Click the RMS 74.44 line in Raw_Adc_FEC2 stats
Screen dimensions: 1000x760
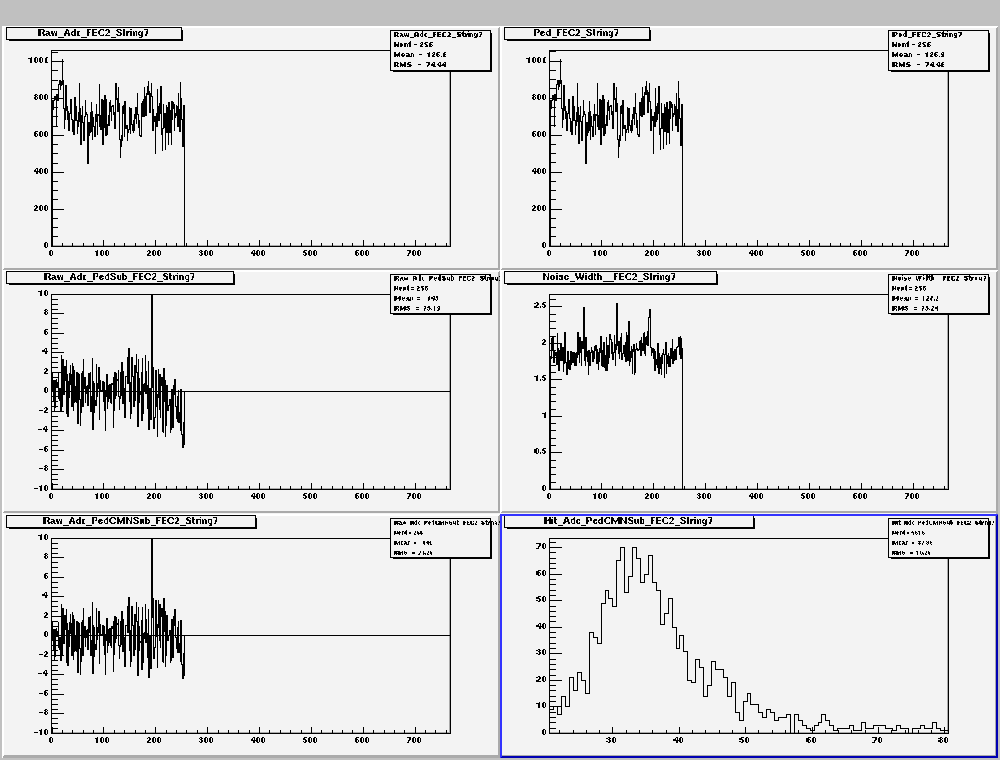point(420,64)
